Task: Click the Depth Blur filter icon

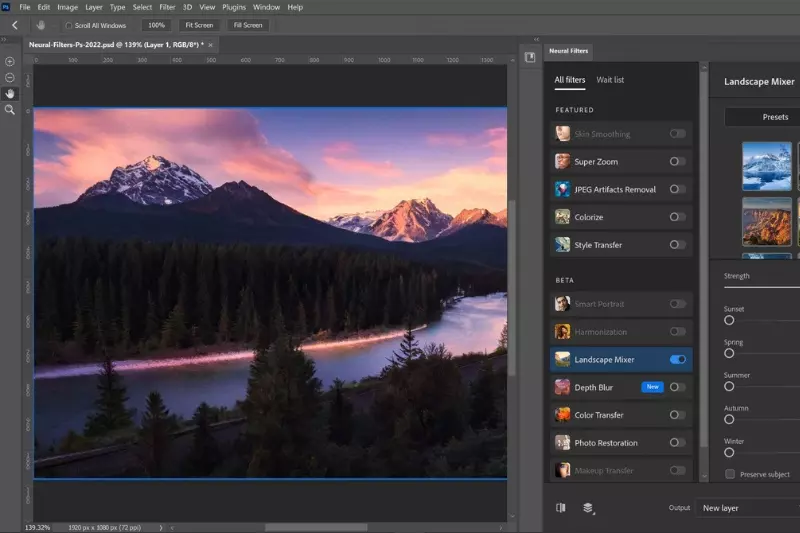Action: coord(563,387)
